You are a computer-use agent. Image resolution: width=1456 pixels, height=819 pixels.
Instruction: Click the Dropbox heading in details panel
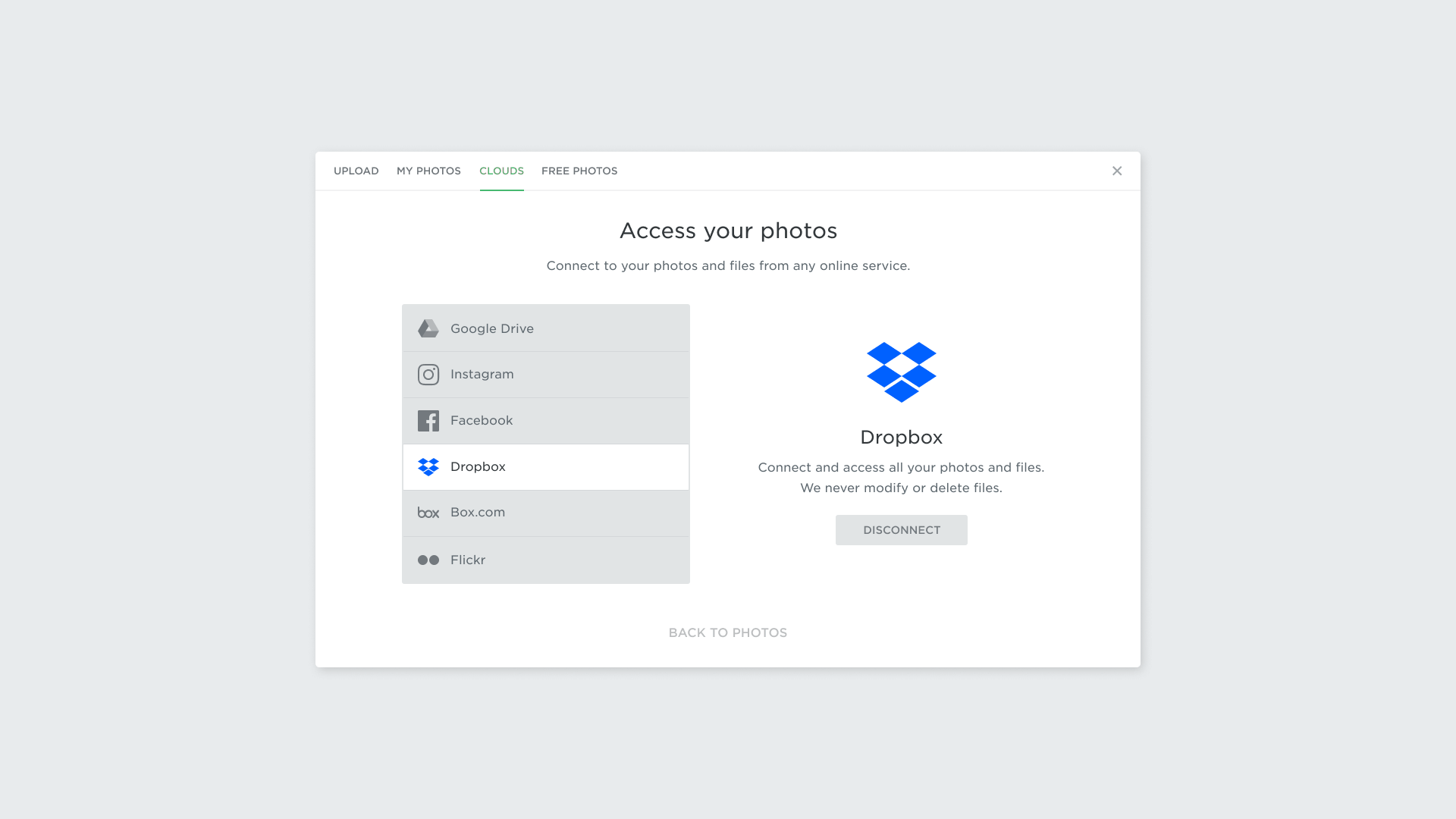(902, 438)
